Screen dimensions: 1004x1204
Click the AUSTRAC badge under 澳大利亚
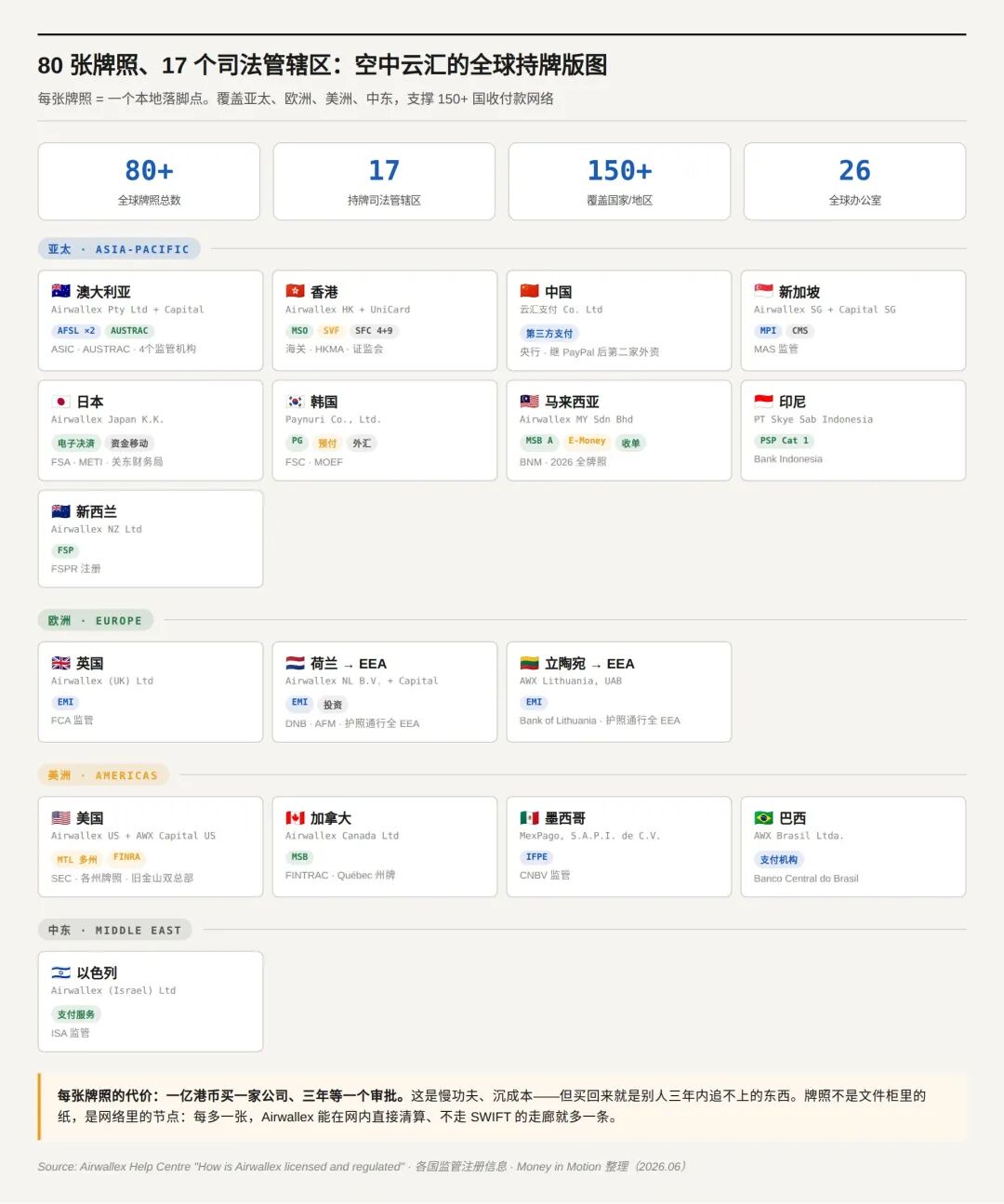click(x=129, y=331)
